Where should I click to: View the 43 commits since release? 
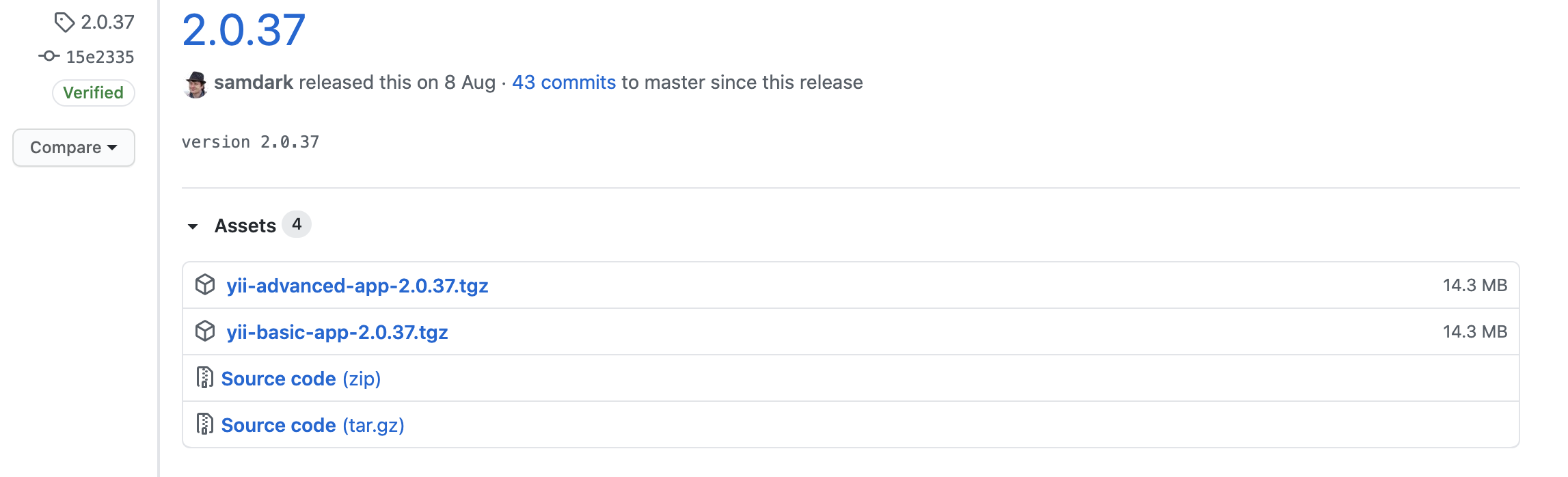pyautogui.click(x=564, y=82)
